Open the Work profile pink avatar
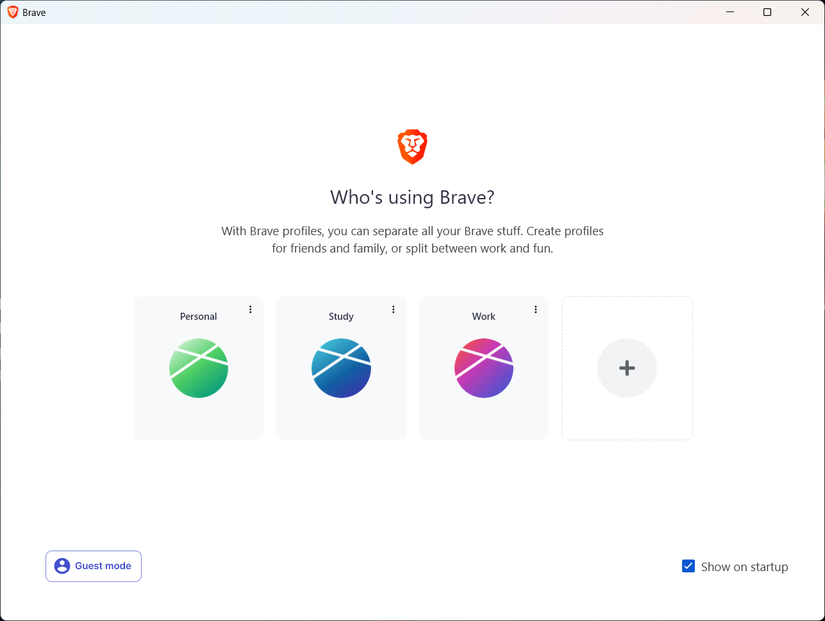825x621 pixels. click(x=484, y=368)
